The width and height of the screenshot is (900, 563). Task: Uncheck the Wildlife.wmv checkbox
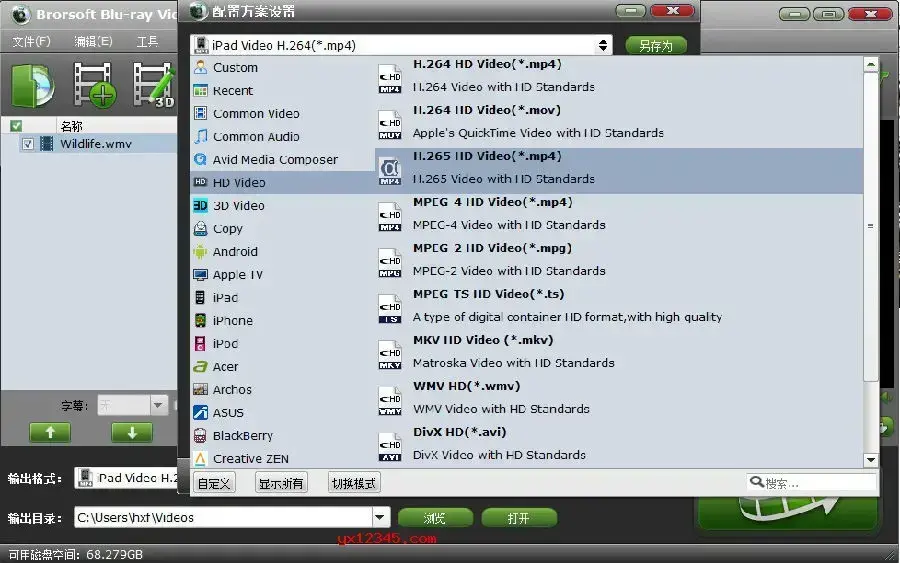pos(28,143)
